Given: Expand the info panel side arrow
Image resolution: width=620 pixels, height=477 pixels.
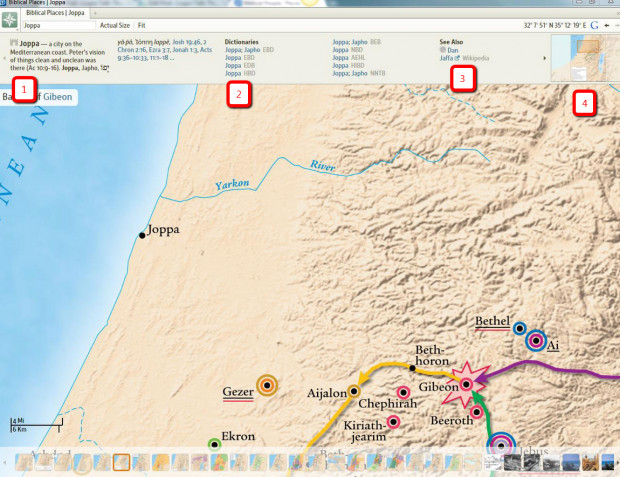Looking at the screenshot, I should coord(545,59).
